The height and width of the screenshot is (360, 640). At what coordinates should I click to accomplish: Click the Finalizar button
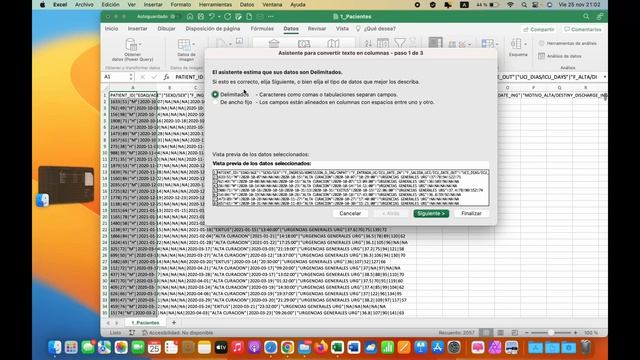[471, 213]
